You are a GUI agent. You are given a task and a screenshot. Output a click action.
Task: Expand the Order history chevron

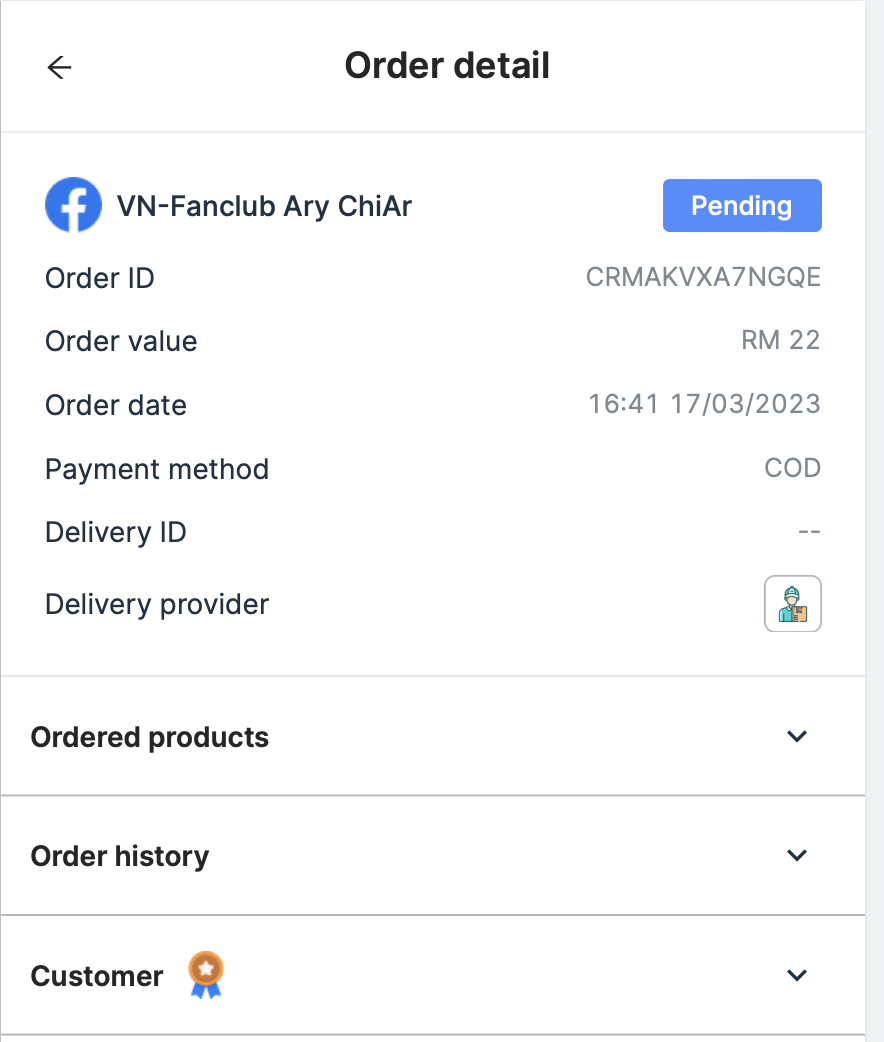[x=796, y=856]
